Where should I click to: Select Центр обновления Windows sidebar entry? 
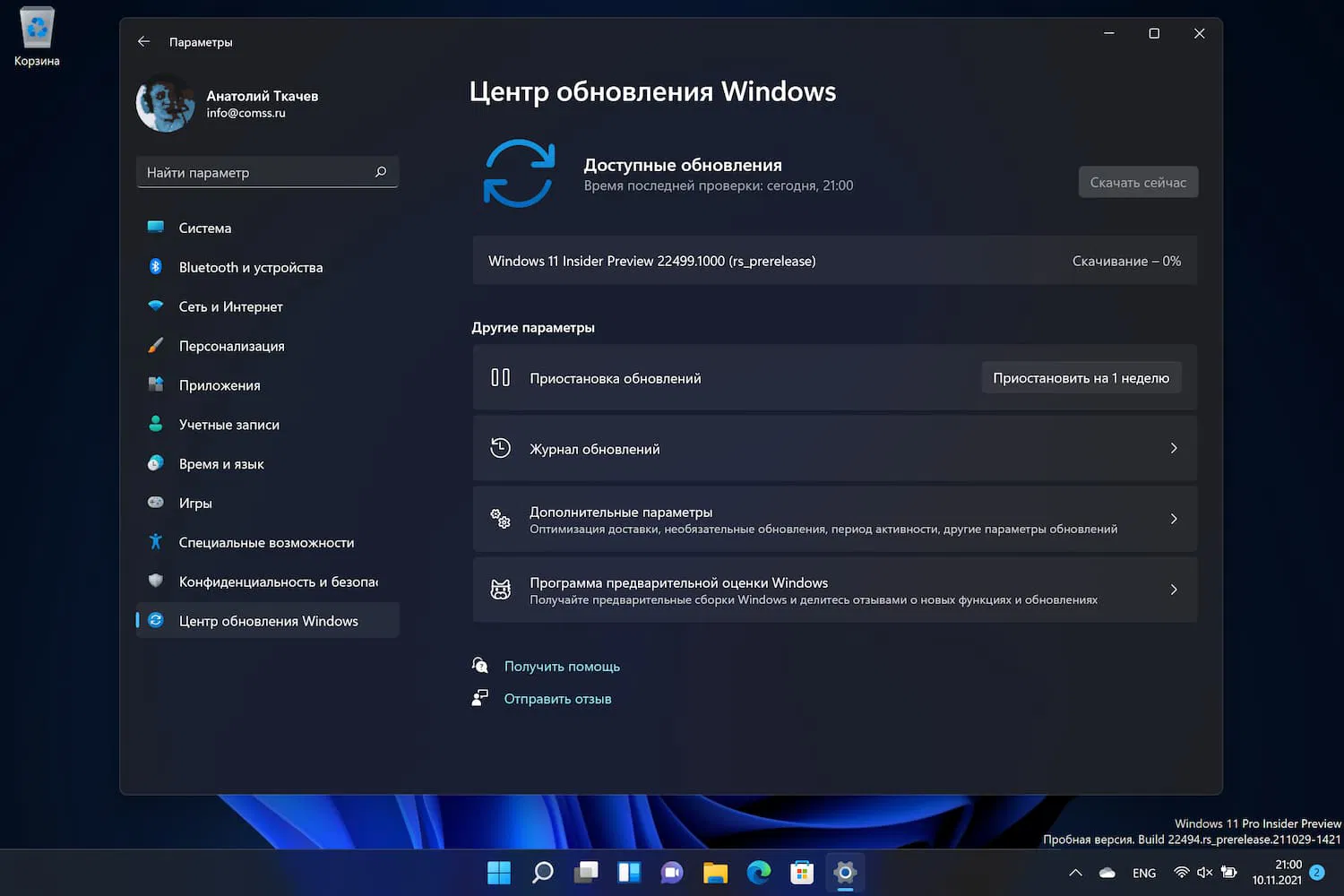click(268, 620)
